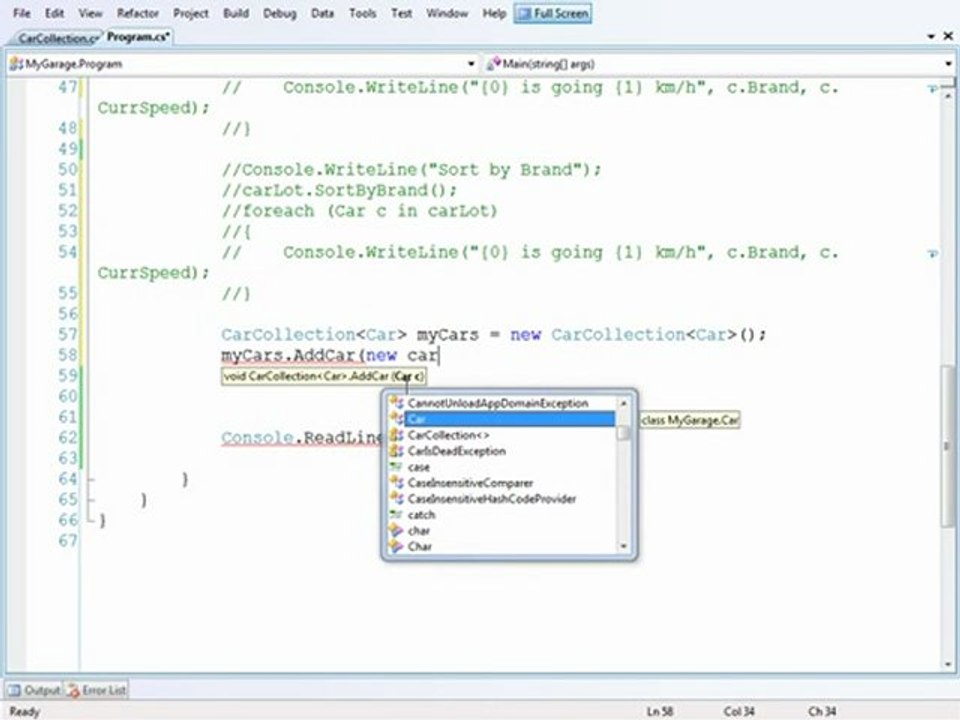Toggle the Full Screen button
The width and height of the screenshot is (960, 720).
click(x=553, y=13)
